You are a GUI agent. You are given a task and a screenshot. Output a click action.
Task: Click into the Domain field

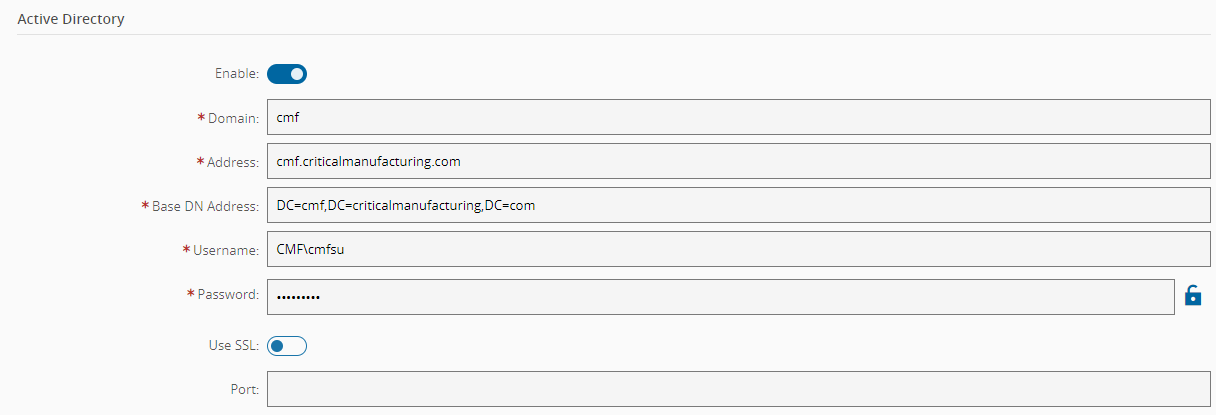click(739, 117)
